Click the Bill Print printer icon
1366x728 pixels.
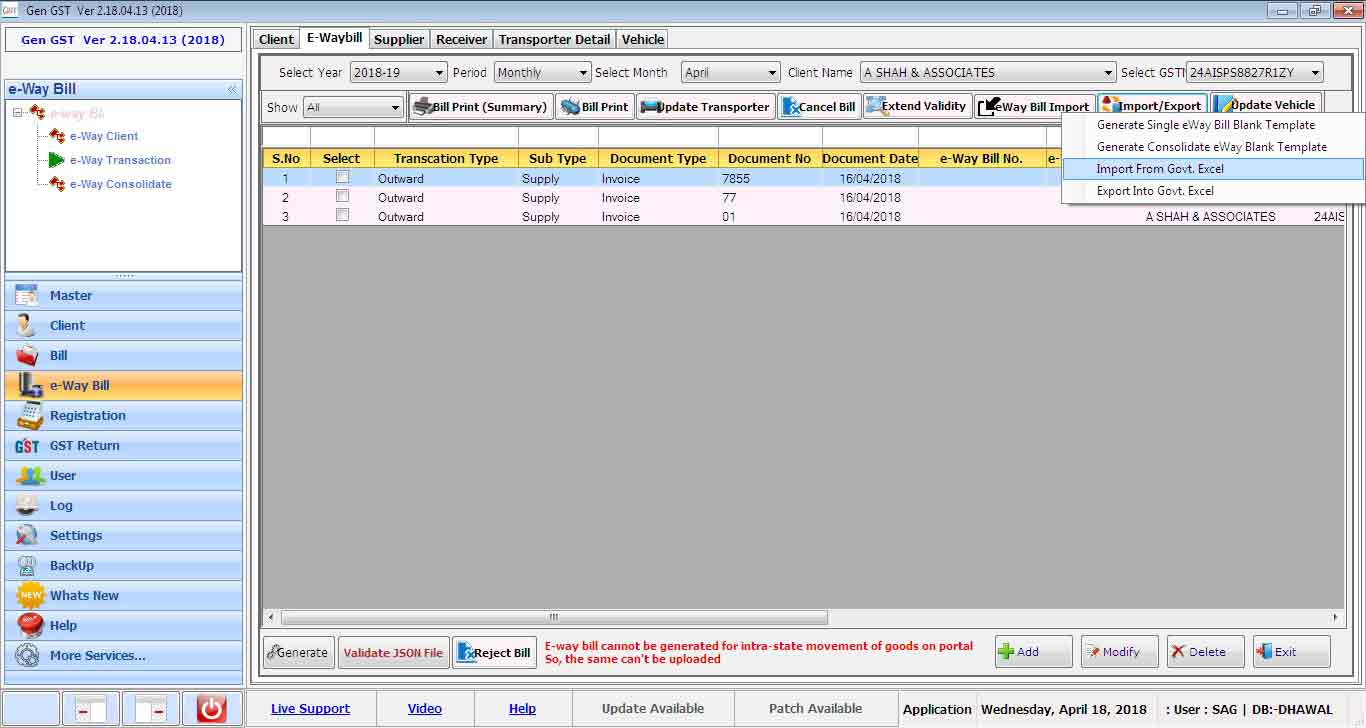pyautogui.click(x=570, y=107)
